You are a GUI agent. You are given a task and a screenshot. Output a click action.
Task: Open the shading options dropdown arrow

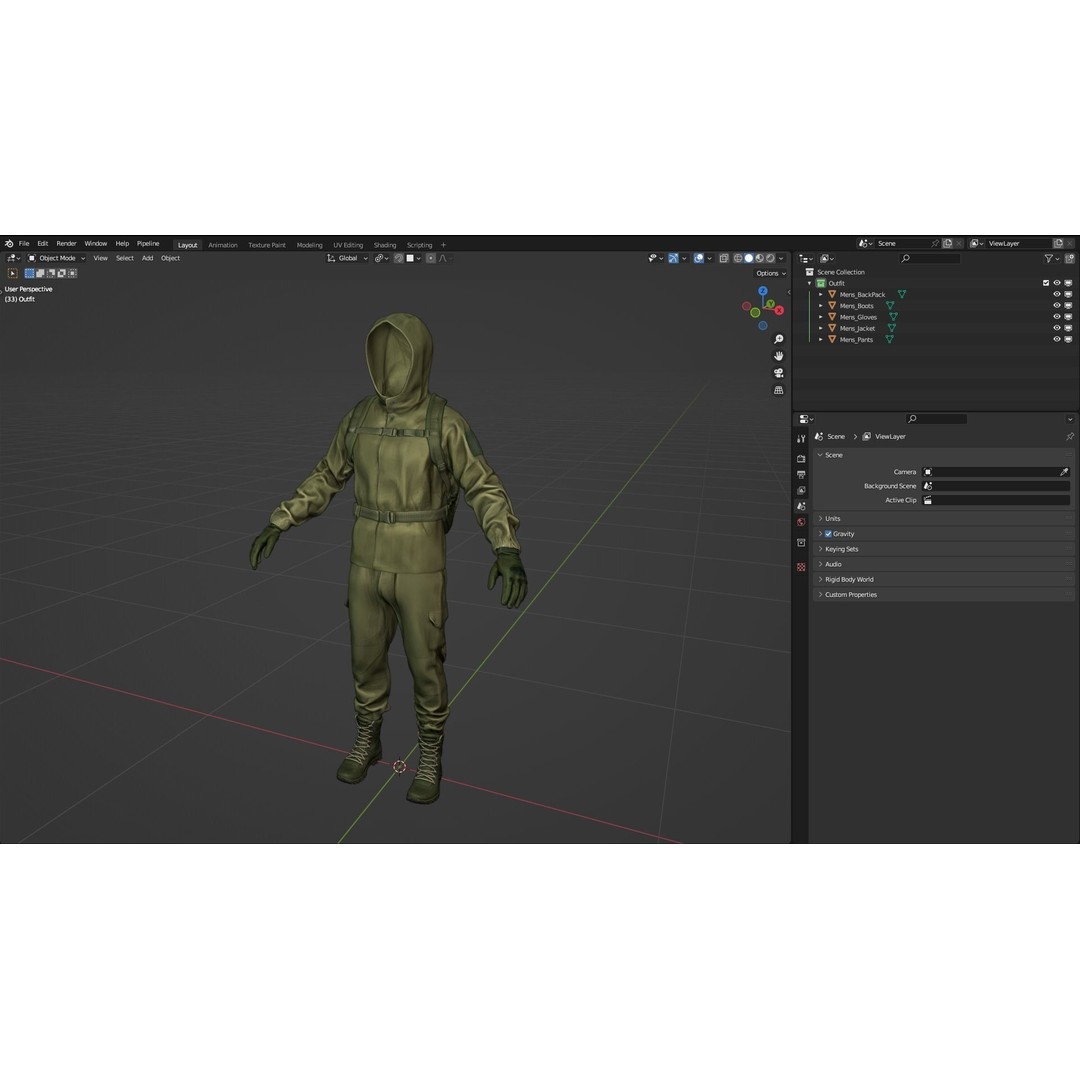point(781,258)
